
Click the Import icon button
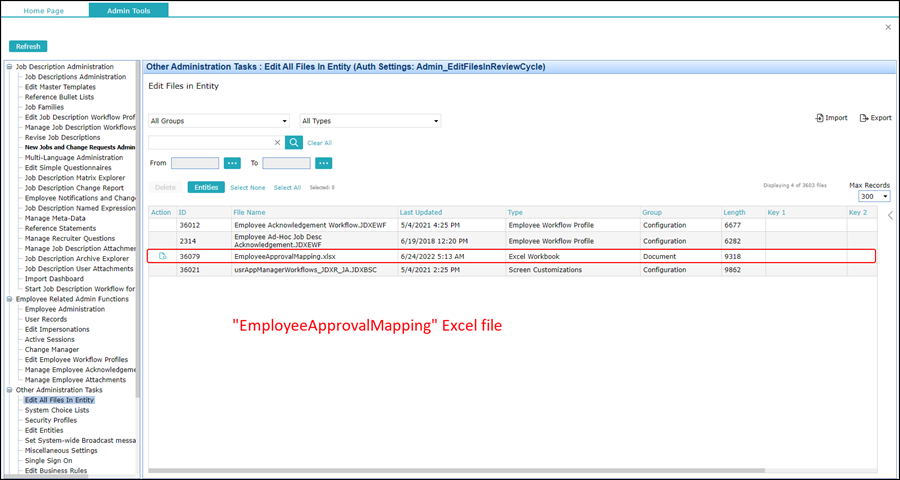[x=831, y=118]
